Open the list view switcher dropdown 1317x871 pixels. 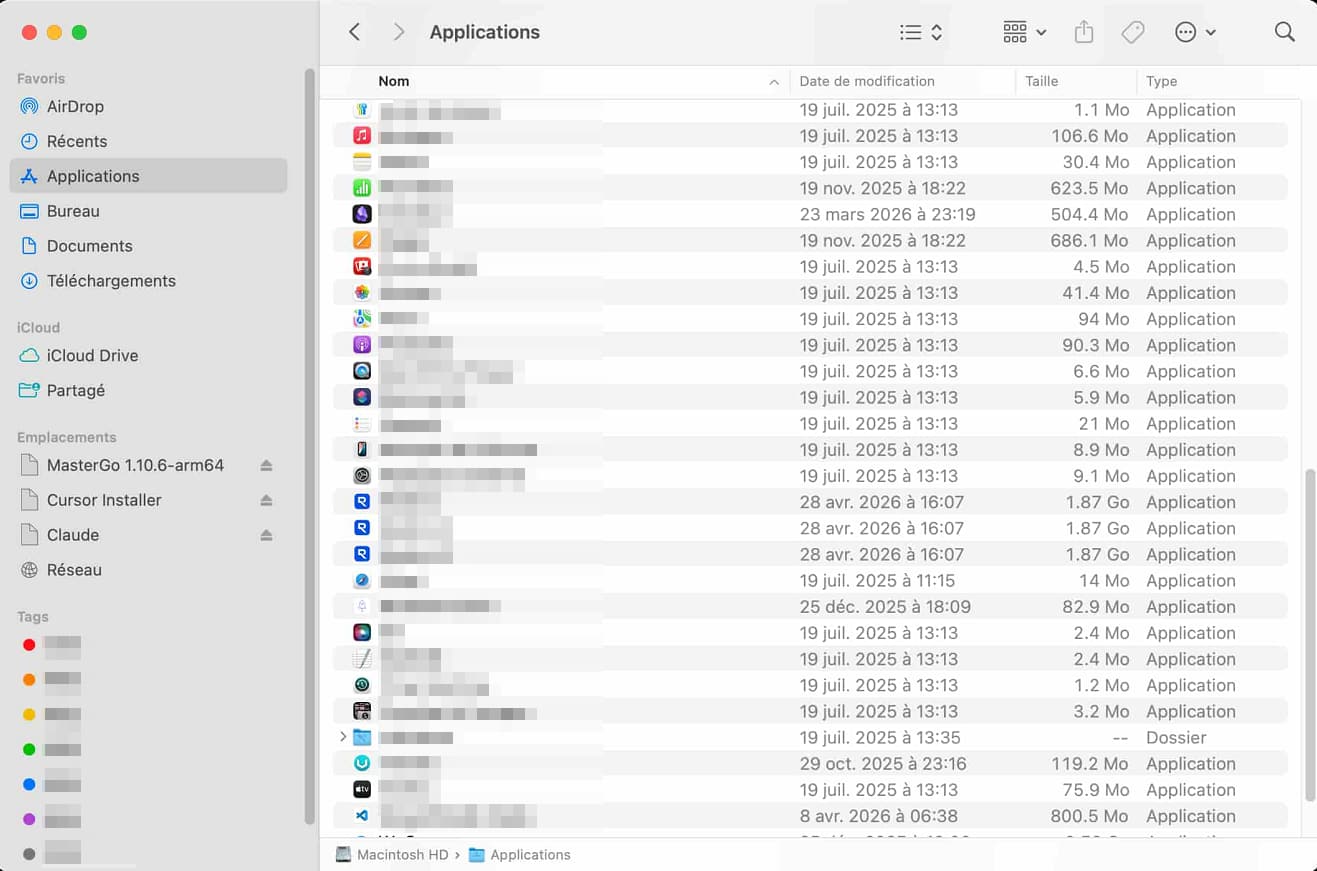[921, 32]
